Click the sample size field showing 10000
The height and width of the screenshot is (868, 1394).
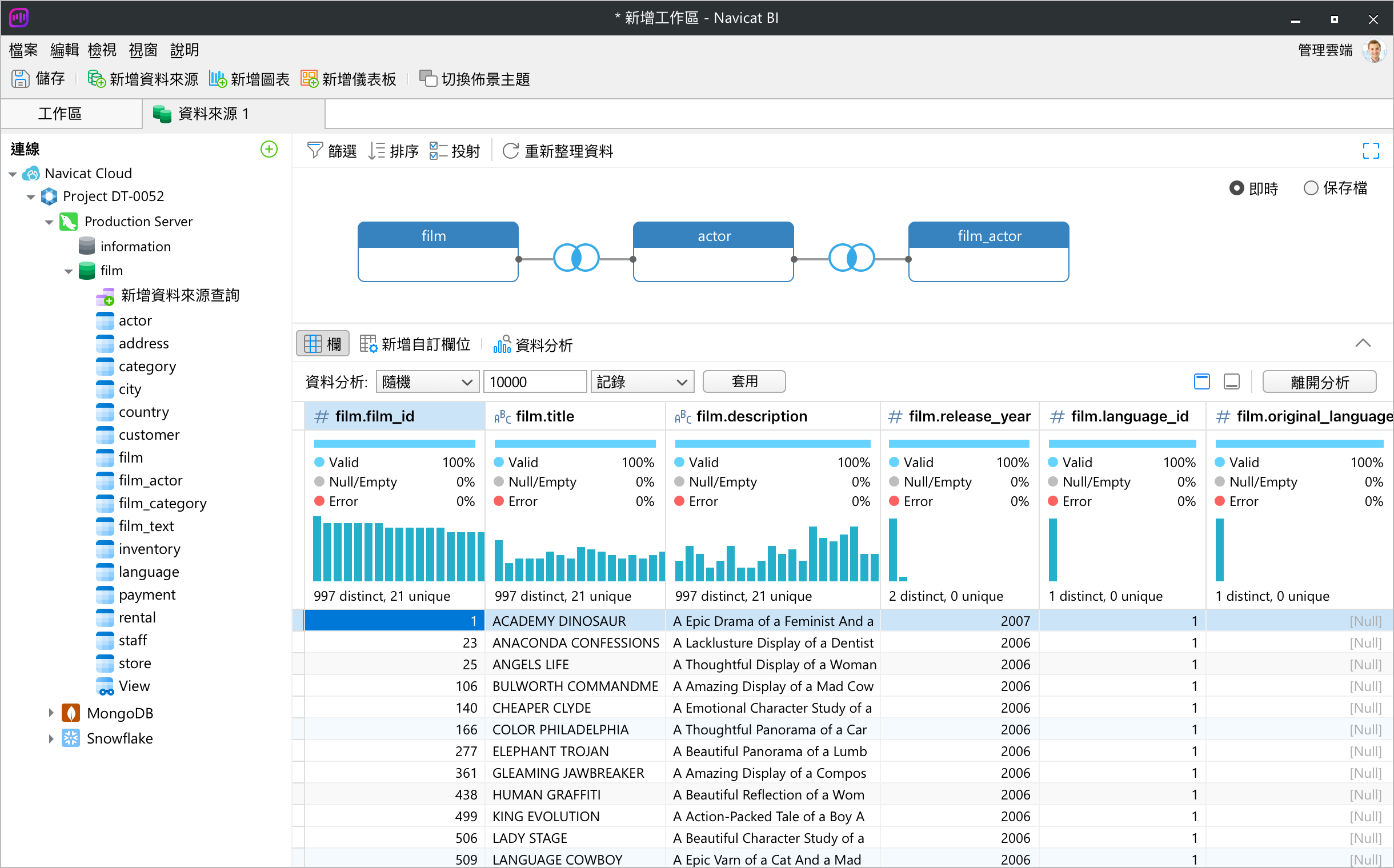pyautogui.click(x=534, y=382)
